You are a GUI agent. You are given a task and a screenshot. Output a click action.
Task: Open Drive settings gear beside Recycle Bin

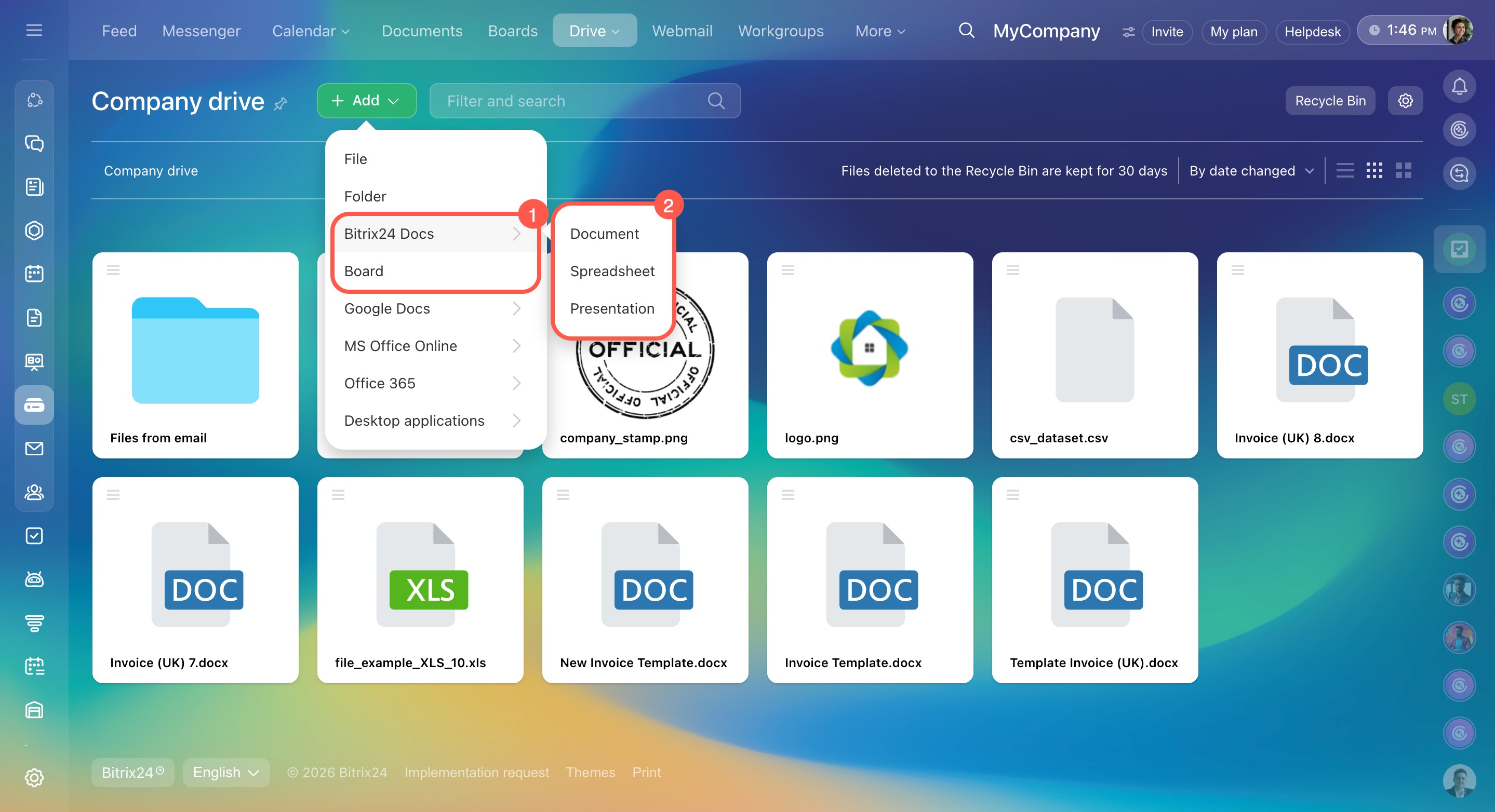[1405, 101]
